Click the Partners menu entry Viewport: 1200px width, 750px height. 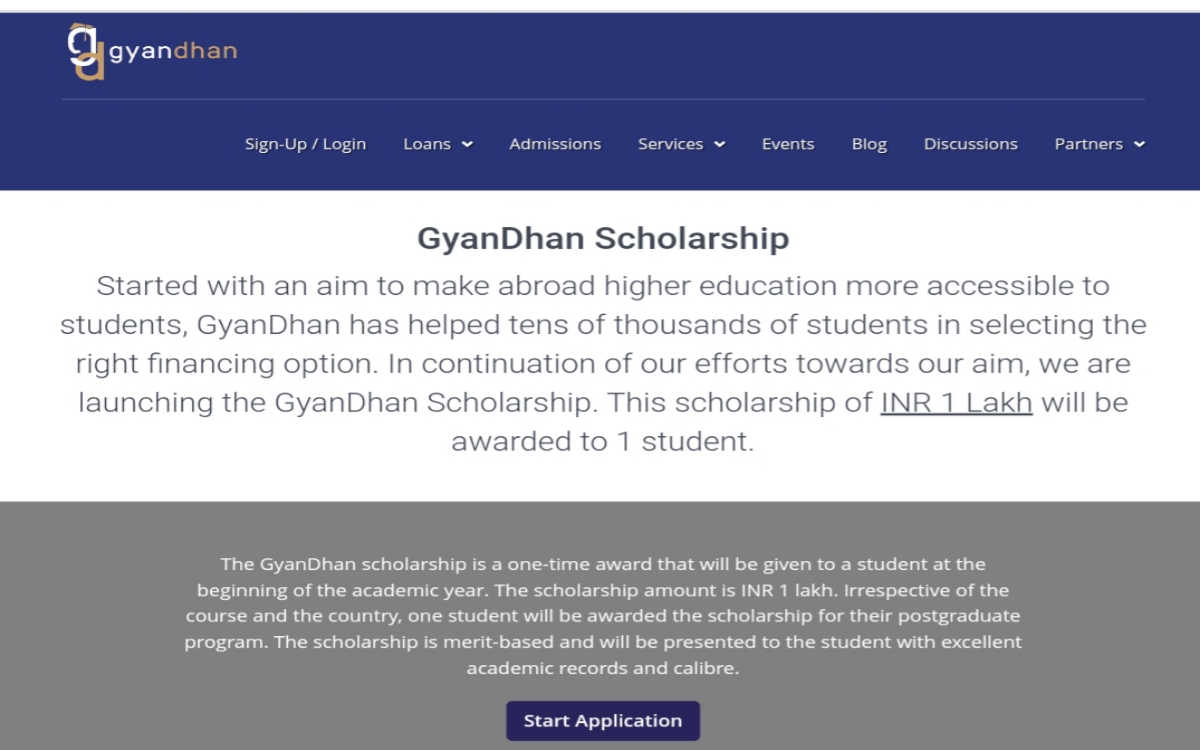tap(1089, 144)
